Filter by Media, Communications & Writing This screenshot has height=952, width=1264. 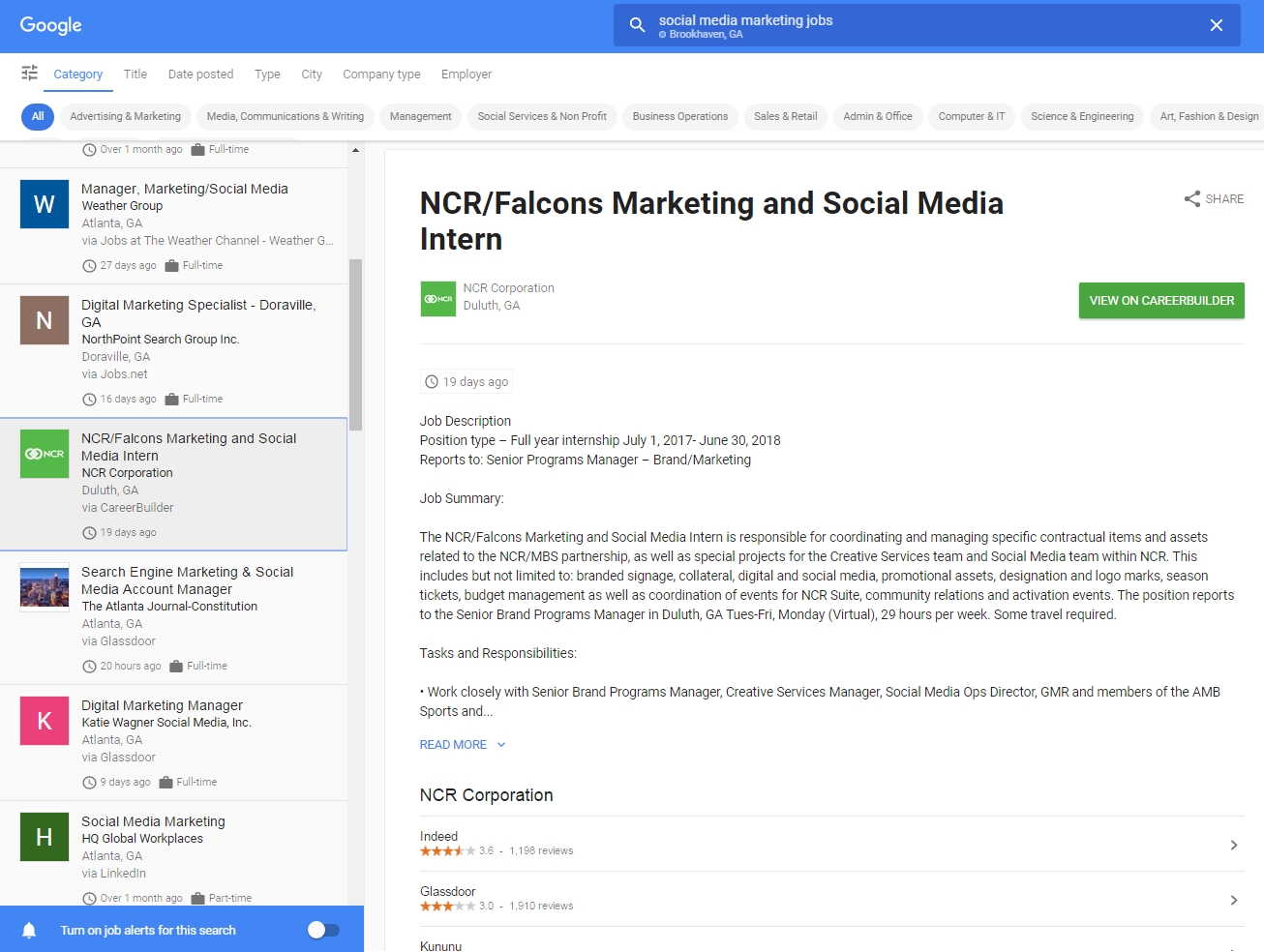pos(286,116)
